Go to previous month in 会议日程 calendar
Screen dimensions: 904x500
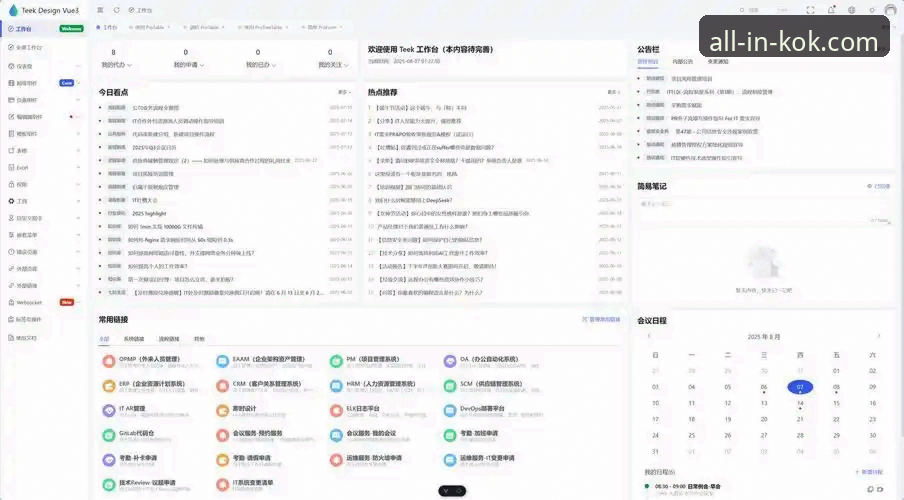click(x=649, y=336)
